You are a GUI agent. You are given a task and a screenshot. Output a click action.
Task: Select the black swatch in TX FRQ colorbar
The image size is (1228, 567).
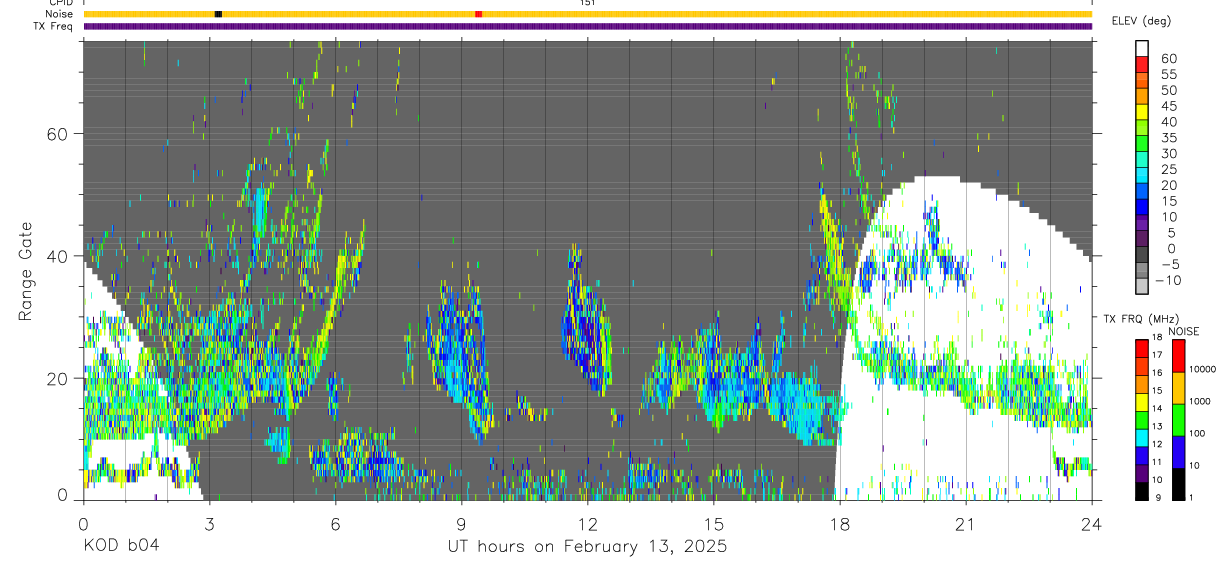pos(1142,491)
